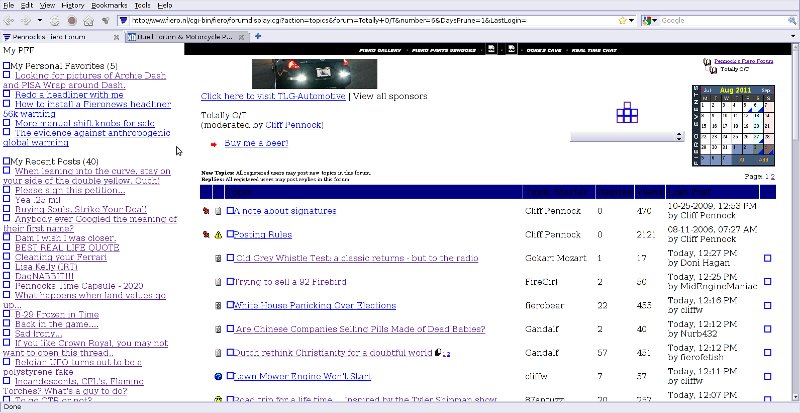The image size is (800, 413).
Task: Tick the My Personal Favorites checkbox
Action: [x=6, y=66]
